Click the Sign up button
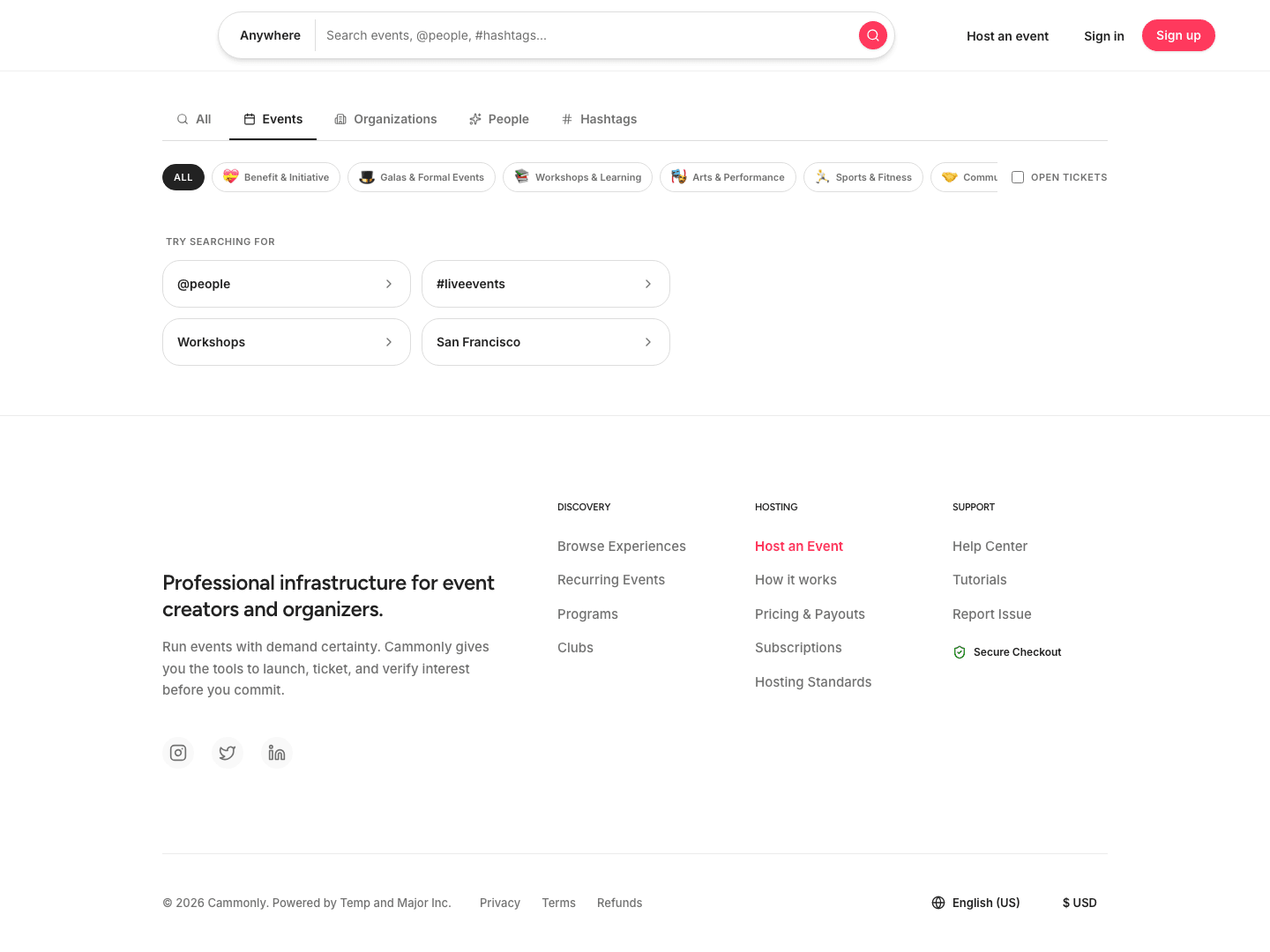This screenshot has height=952, width=1270. 1178,35
